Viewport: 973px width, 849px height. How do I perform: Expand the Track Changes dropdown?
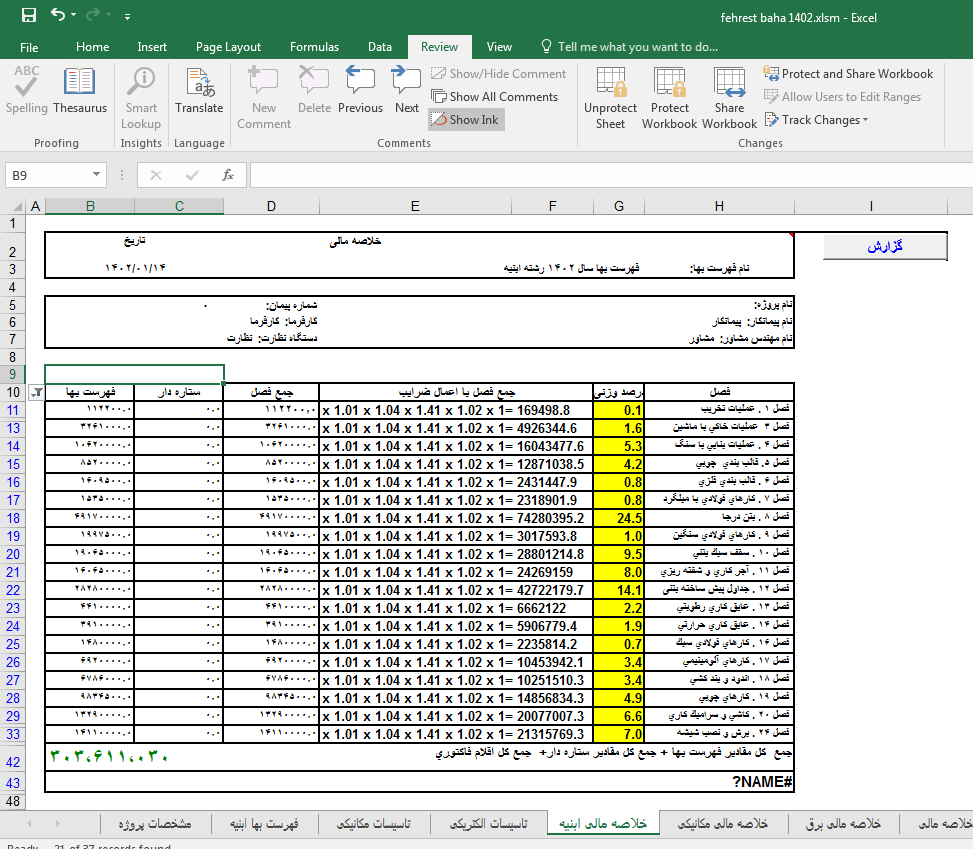(x=817, y=119)
